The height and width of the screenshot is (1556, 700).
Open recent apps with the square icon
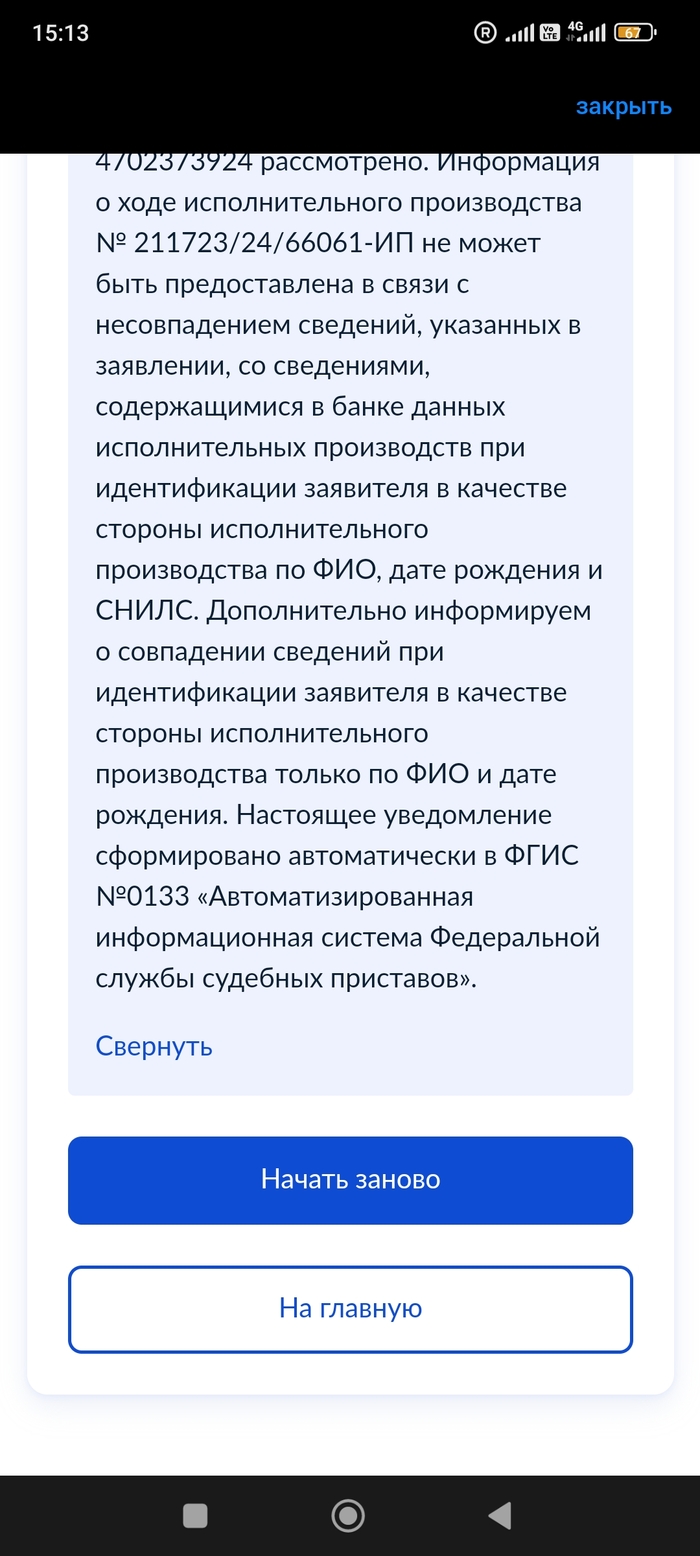click(195, 1515)
